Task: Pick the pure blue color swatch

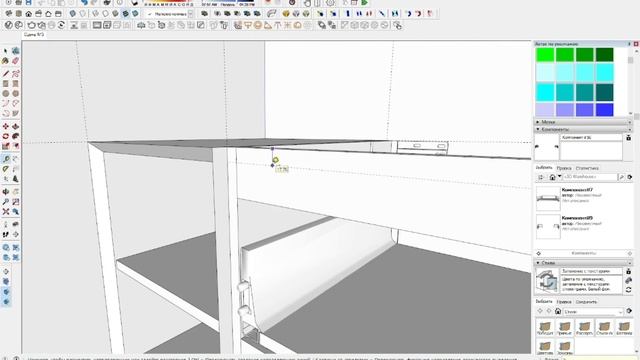Action: pos(604,109)
